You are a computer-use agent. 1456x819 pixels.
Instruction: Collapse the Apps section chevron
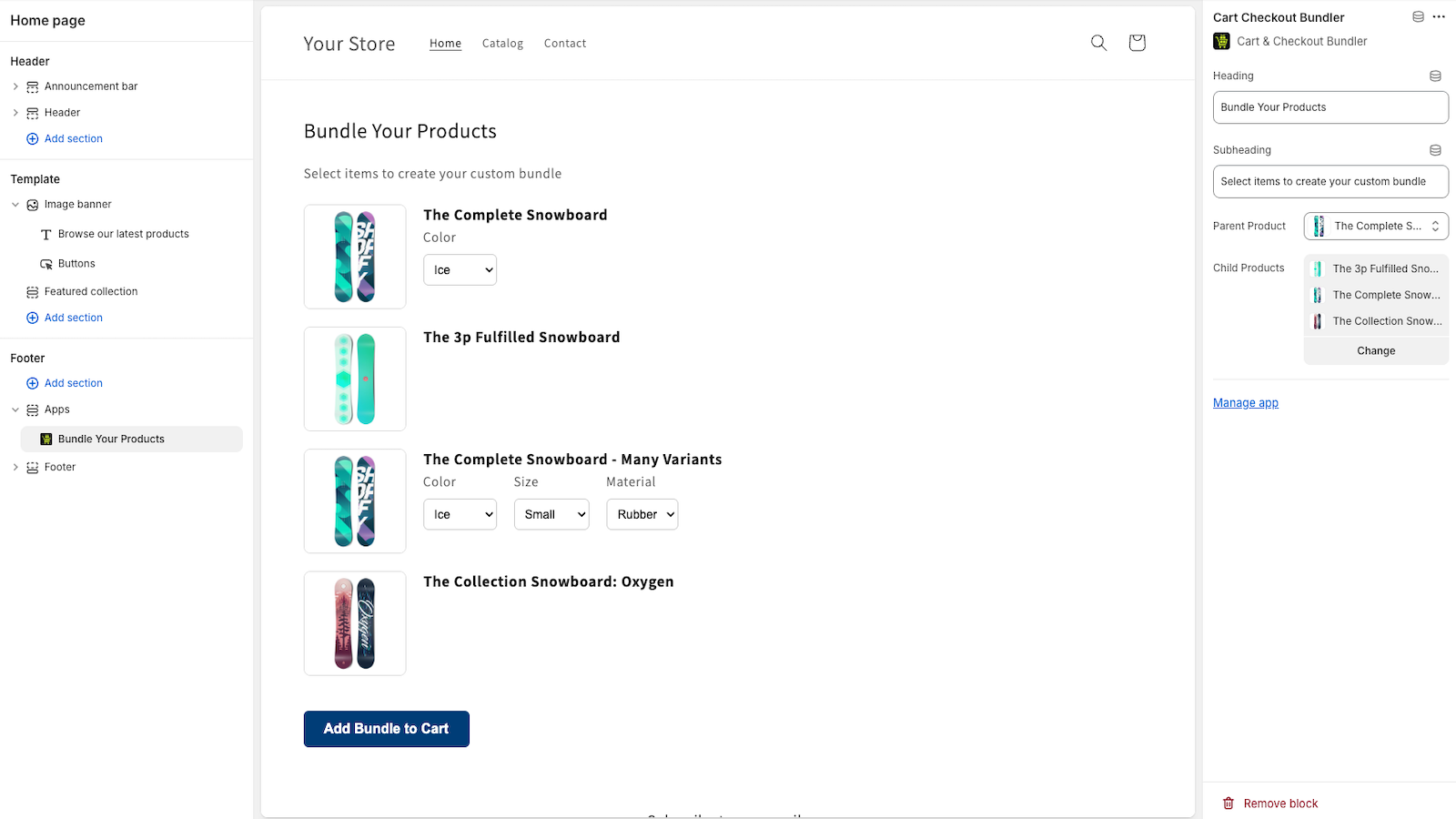pos(15,409)
